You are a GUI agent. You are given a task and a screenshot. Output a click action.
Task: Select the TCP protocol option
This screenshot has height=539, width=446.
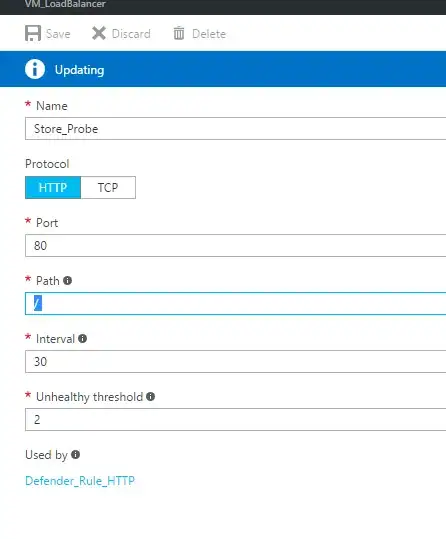108,187
